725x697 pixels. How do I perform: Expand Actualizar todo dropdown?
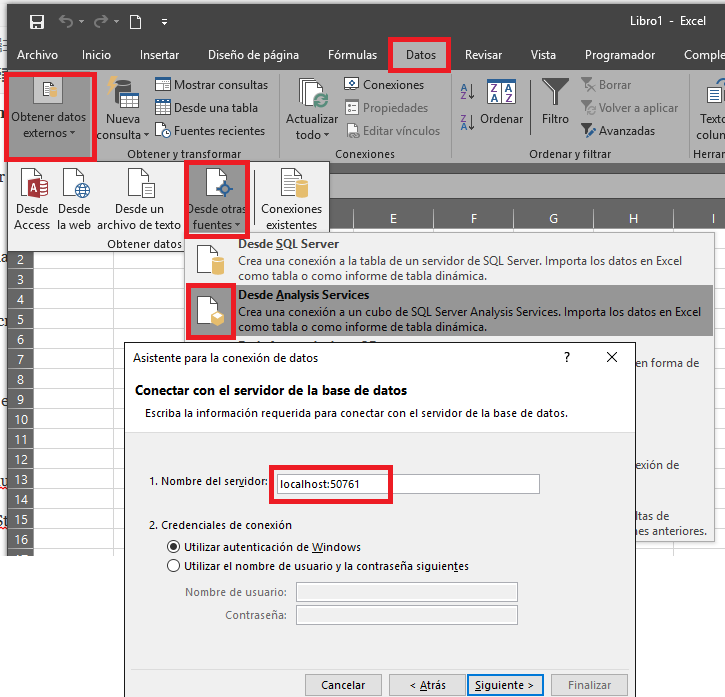pos(312,109)
